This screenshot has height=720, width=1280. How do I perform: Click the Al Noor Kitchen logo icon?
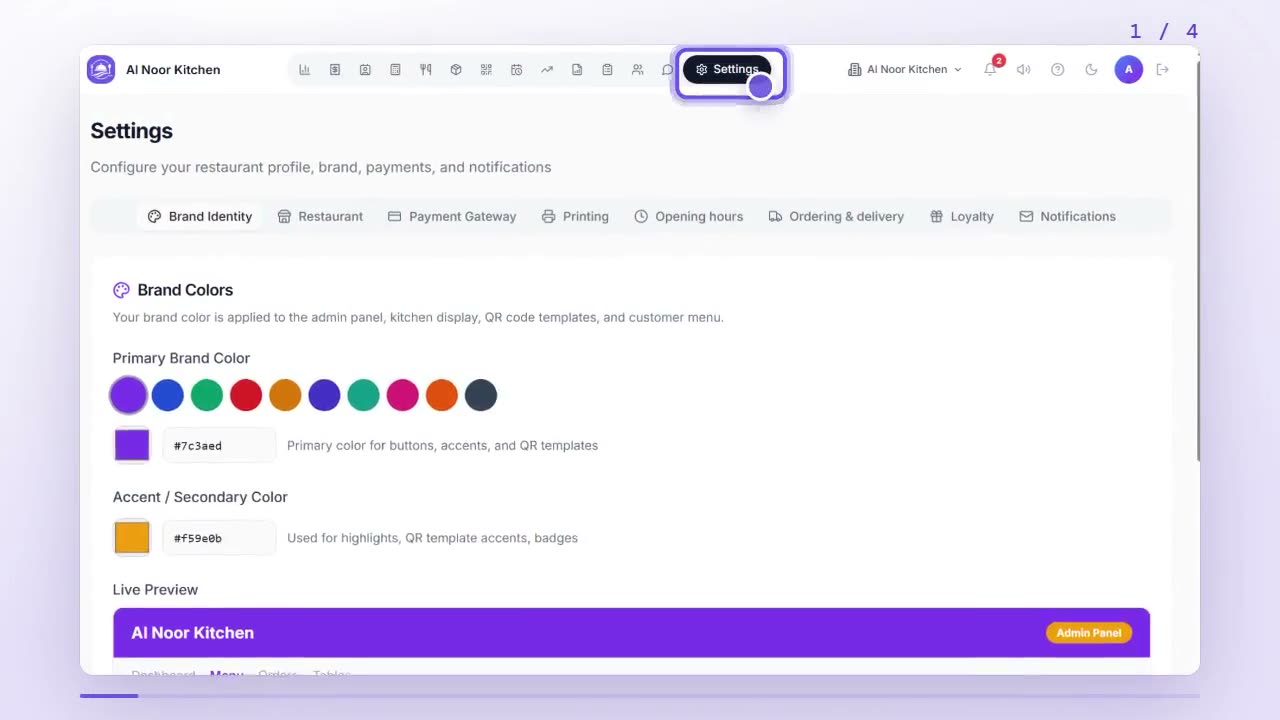101,69
